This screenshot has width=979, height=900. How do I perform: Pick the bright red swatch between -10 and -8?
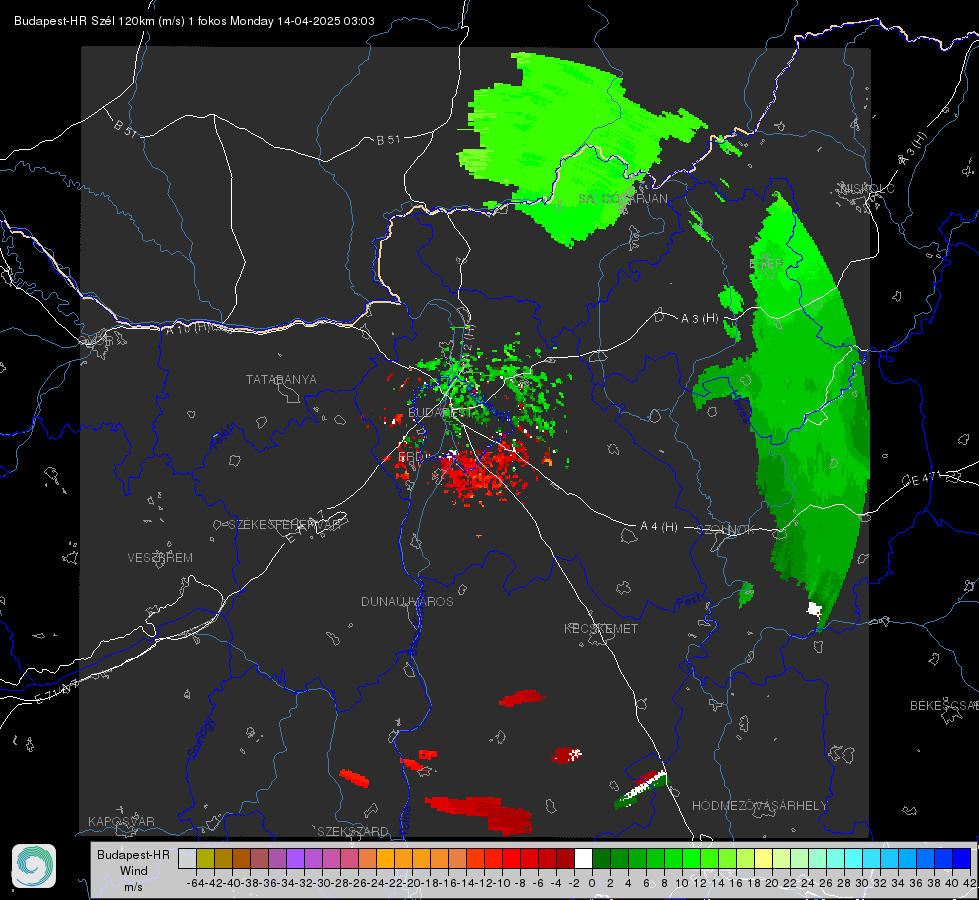click(511, 858)
